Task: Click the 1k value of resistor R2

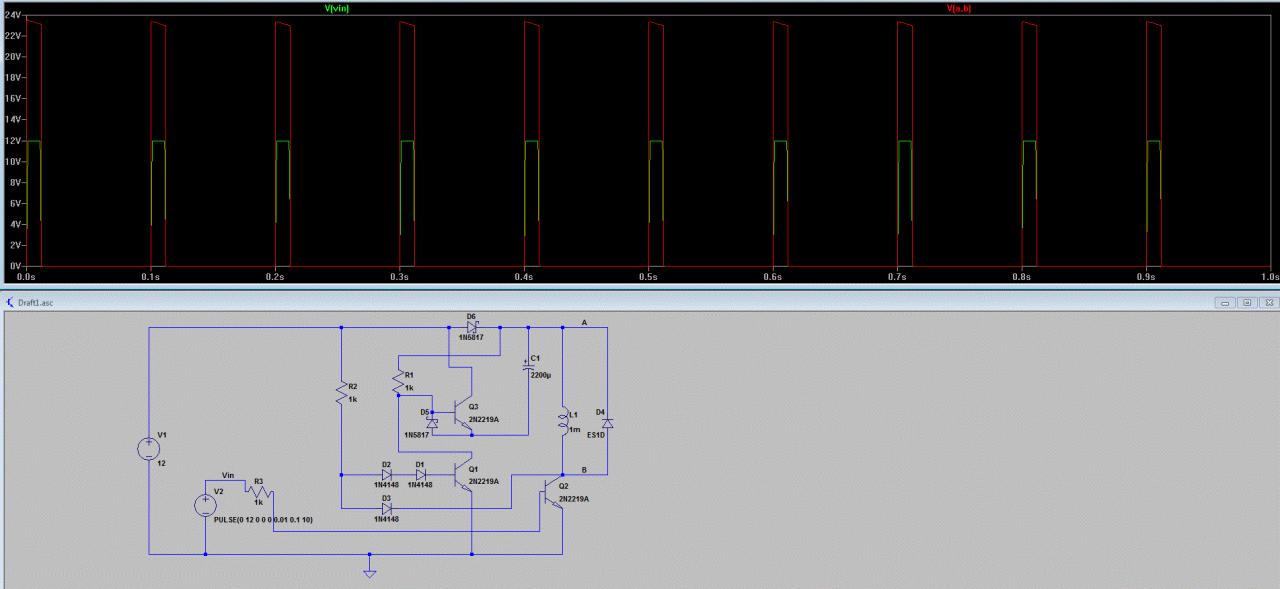Action: 352,399
